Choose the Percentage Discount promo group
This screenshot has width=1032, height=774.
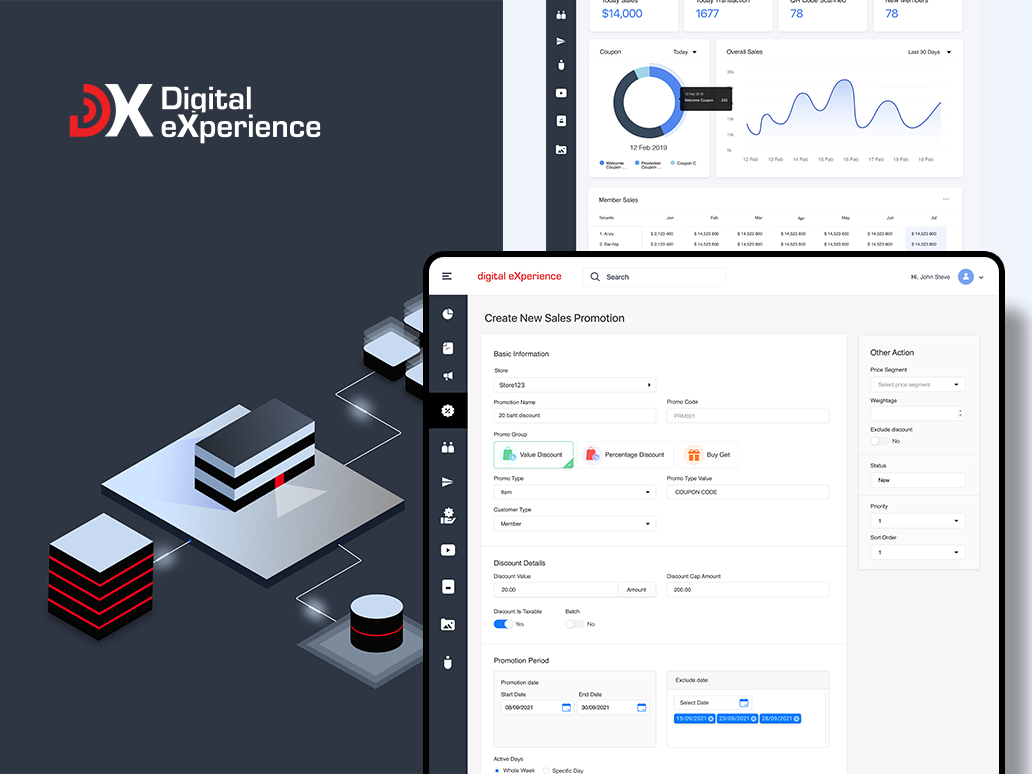coord(625,455)
